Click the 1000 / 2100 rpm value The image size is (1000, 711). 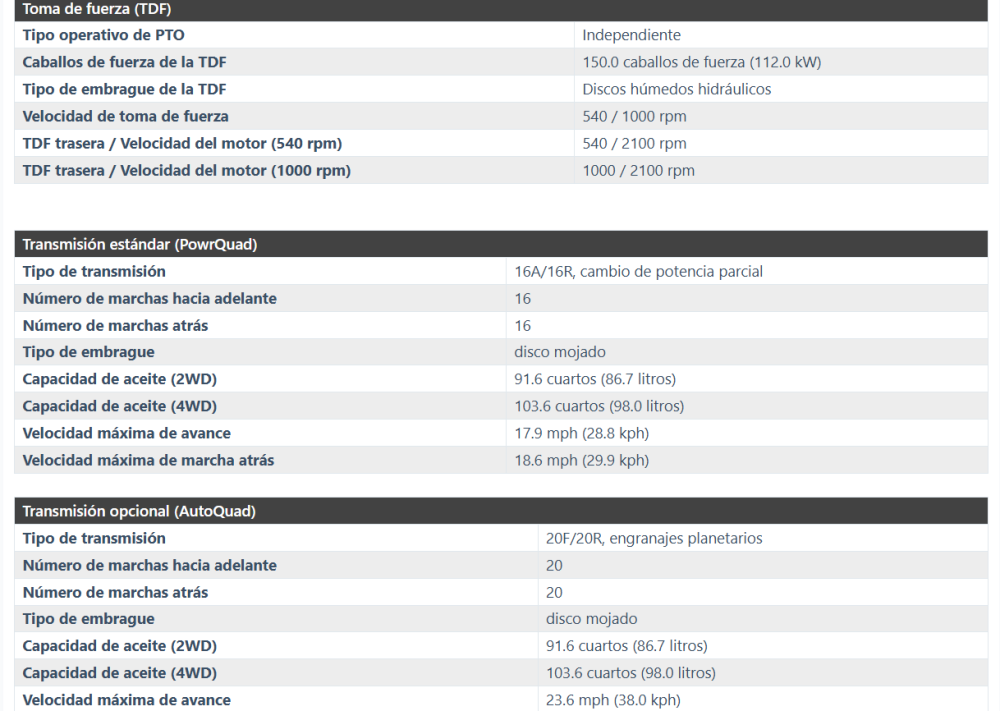tap(638, 170)
